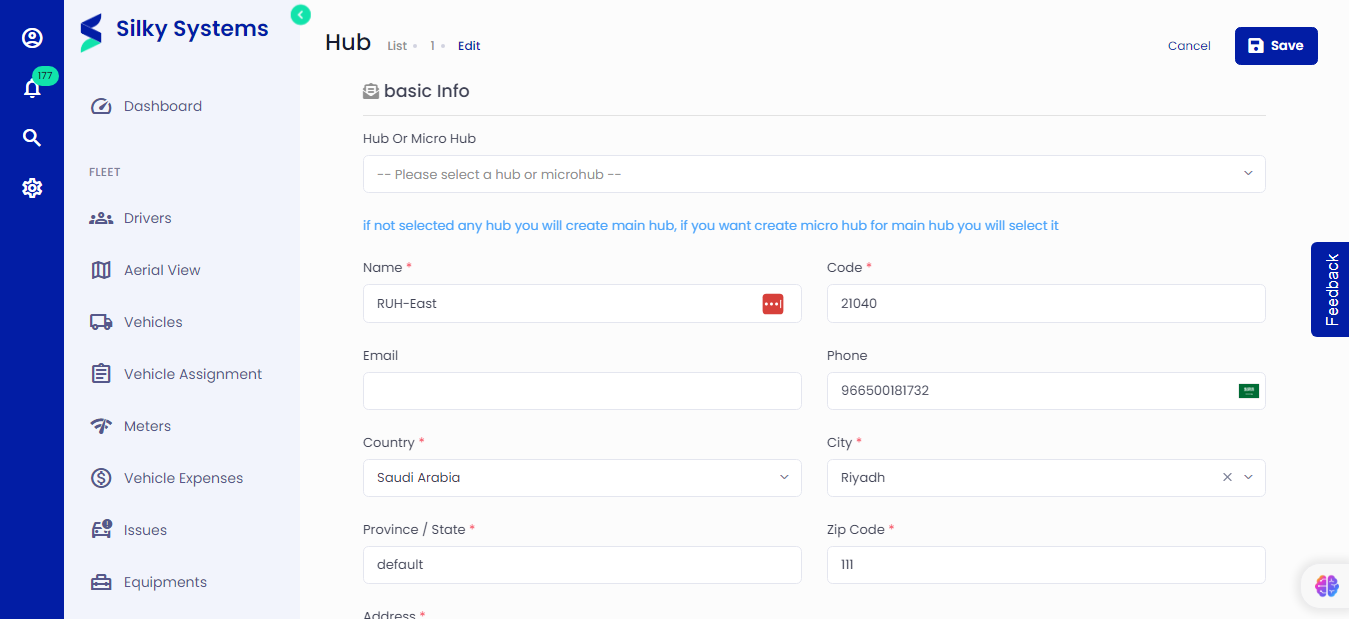Viewport: 1349px width, 619px height.
Task: Navigate to Drivers in the sidebar
Action: tap(147, 218)
